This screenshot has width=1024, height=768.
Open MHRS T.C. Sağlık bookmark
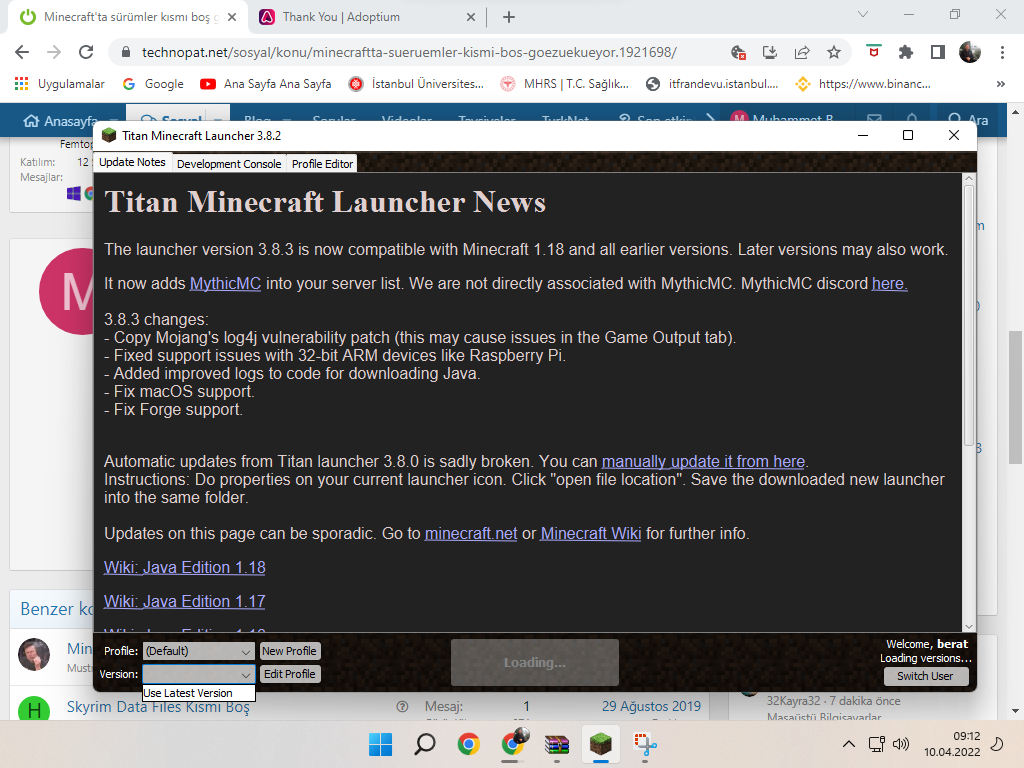coord(564,84)
